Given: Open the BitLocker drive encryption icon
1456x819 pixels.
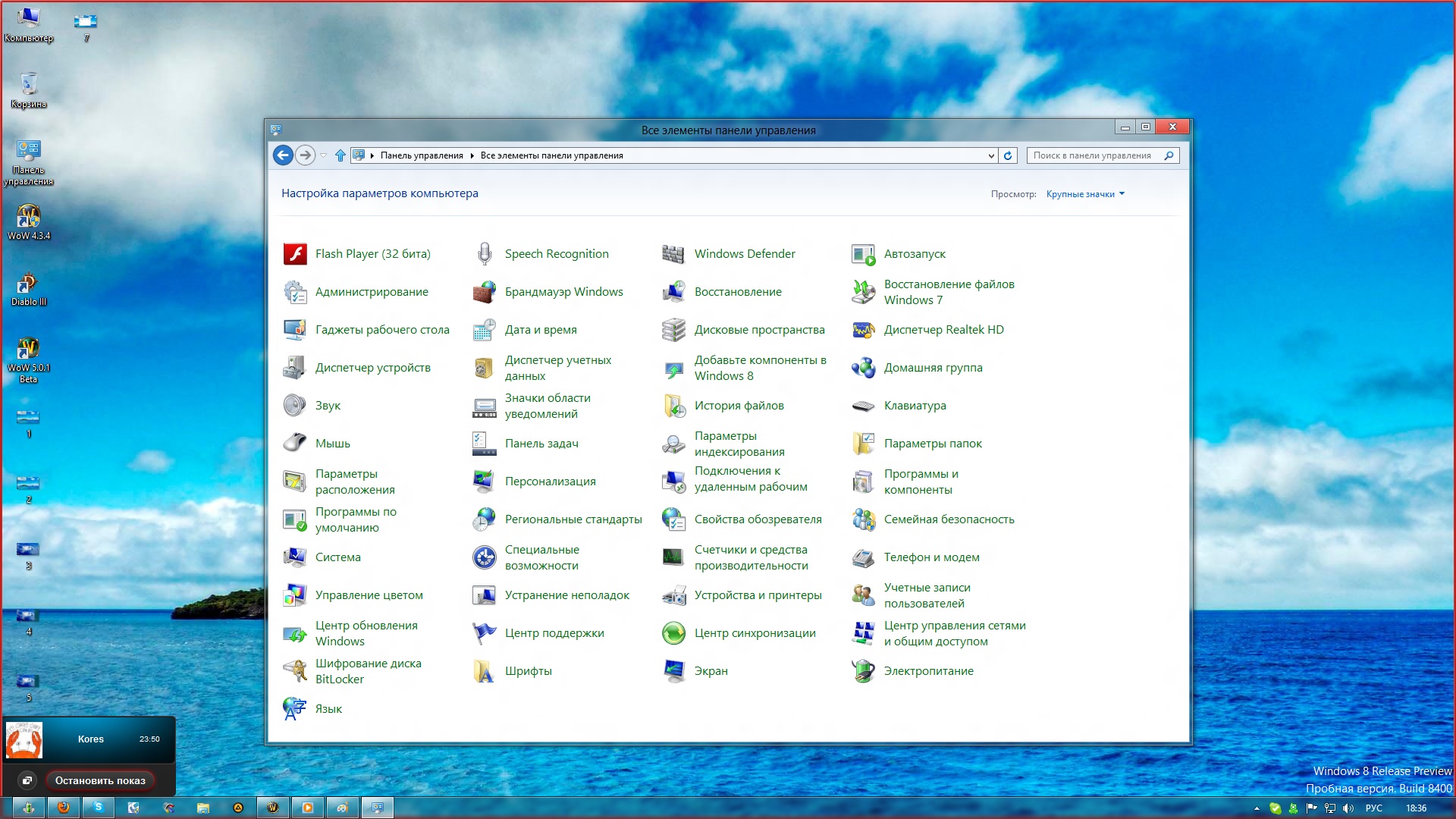Looking at the screenshot, I should pyautogui.click(x=295, y=671).
